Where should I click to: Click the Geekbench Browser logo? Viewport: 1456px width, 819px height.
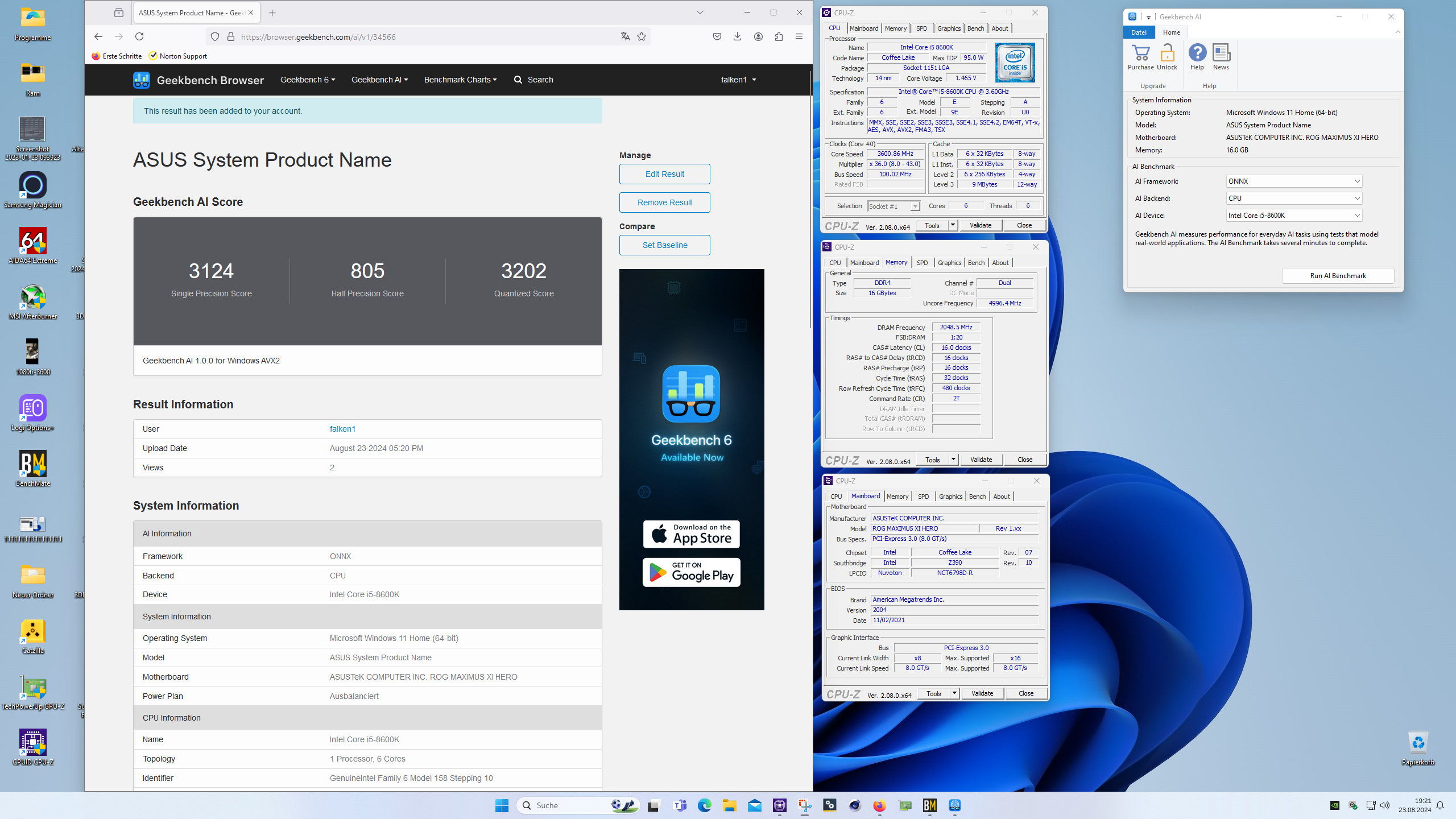[x=198, y=80]
